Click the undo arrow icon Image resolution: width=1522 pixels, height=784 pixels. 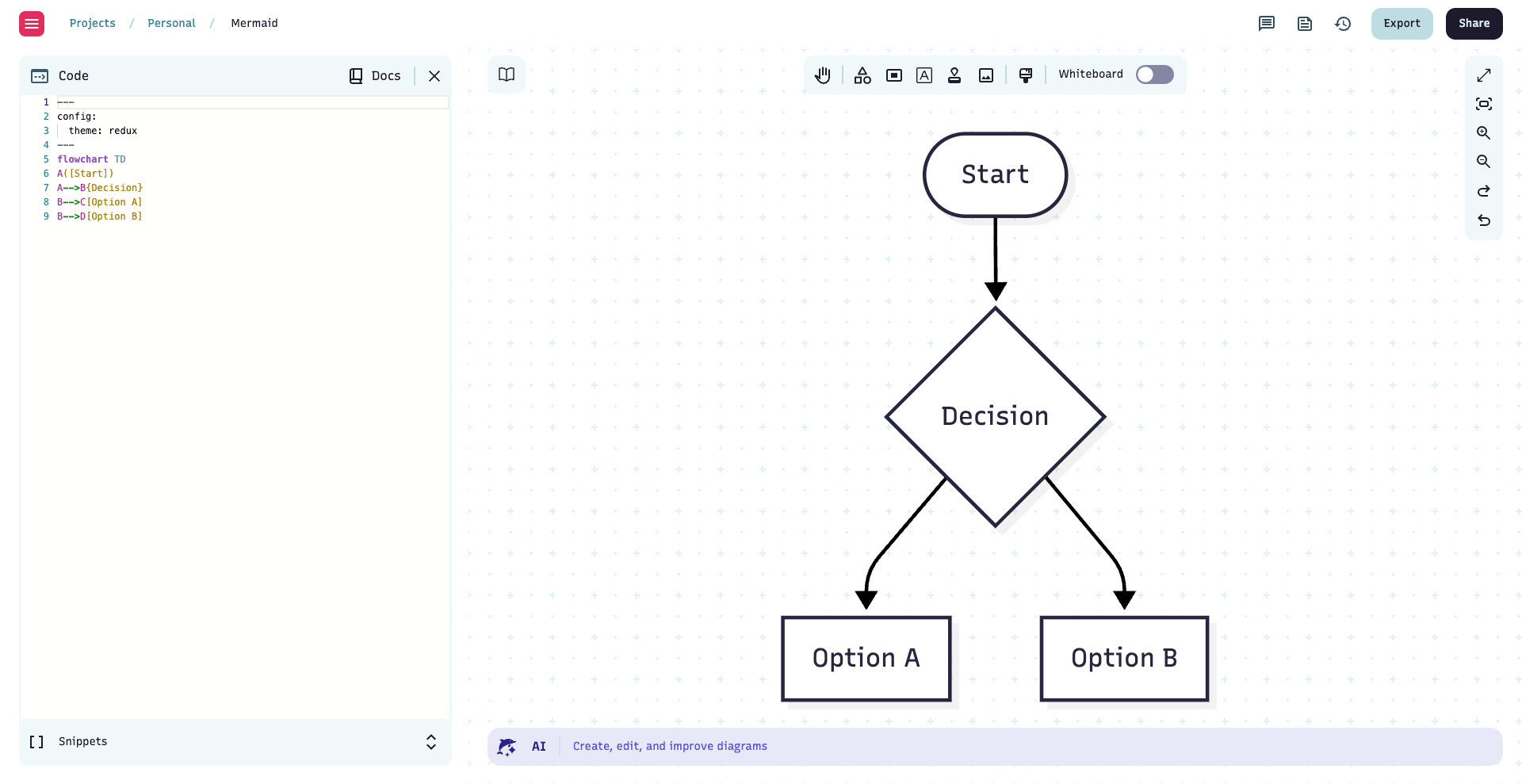click(x=1484, y=220)
